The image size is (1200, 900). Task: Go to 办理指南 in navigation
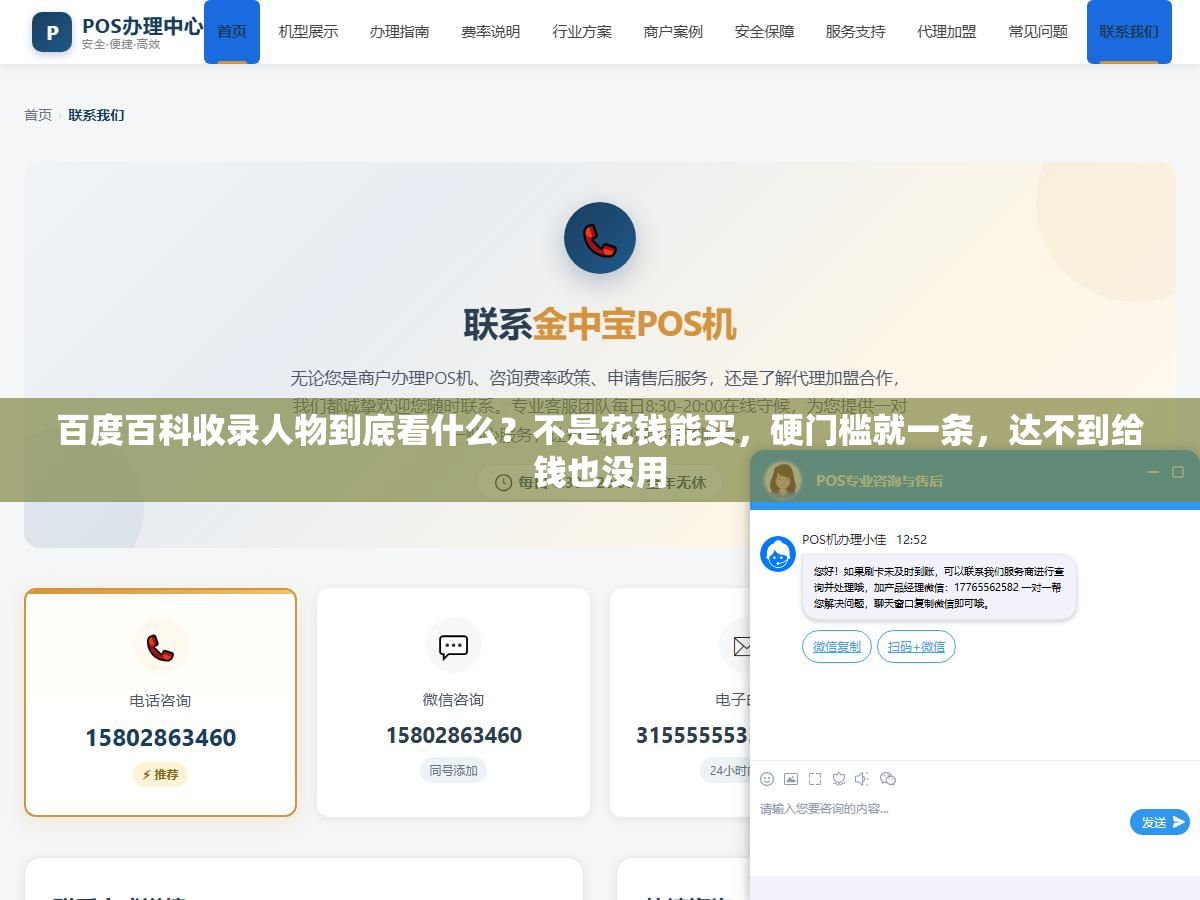pos(399,32)
